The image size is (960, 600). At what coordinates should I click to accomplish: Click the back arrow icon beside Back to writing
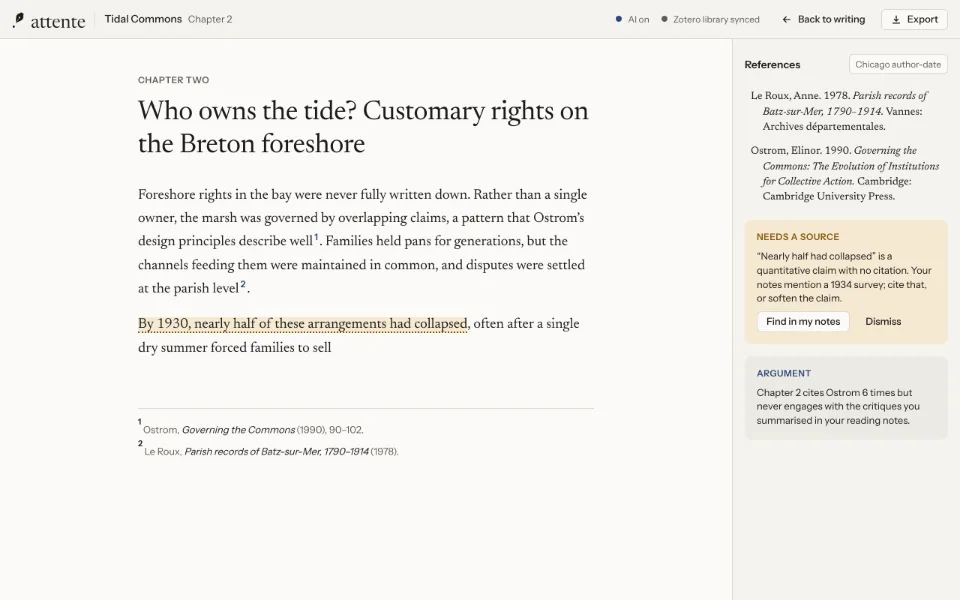pyautogui.click(x=786, y=20)
